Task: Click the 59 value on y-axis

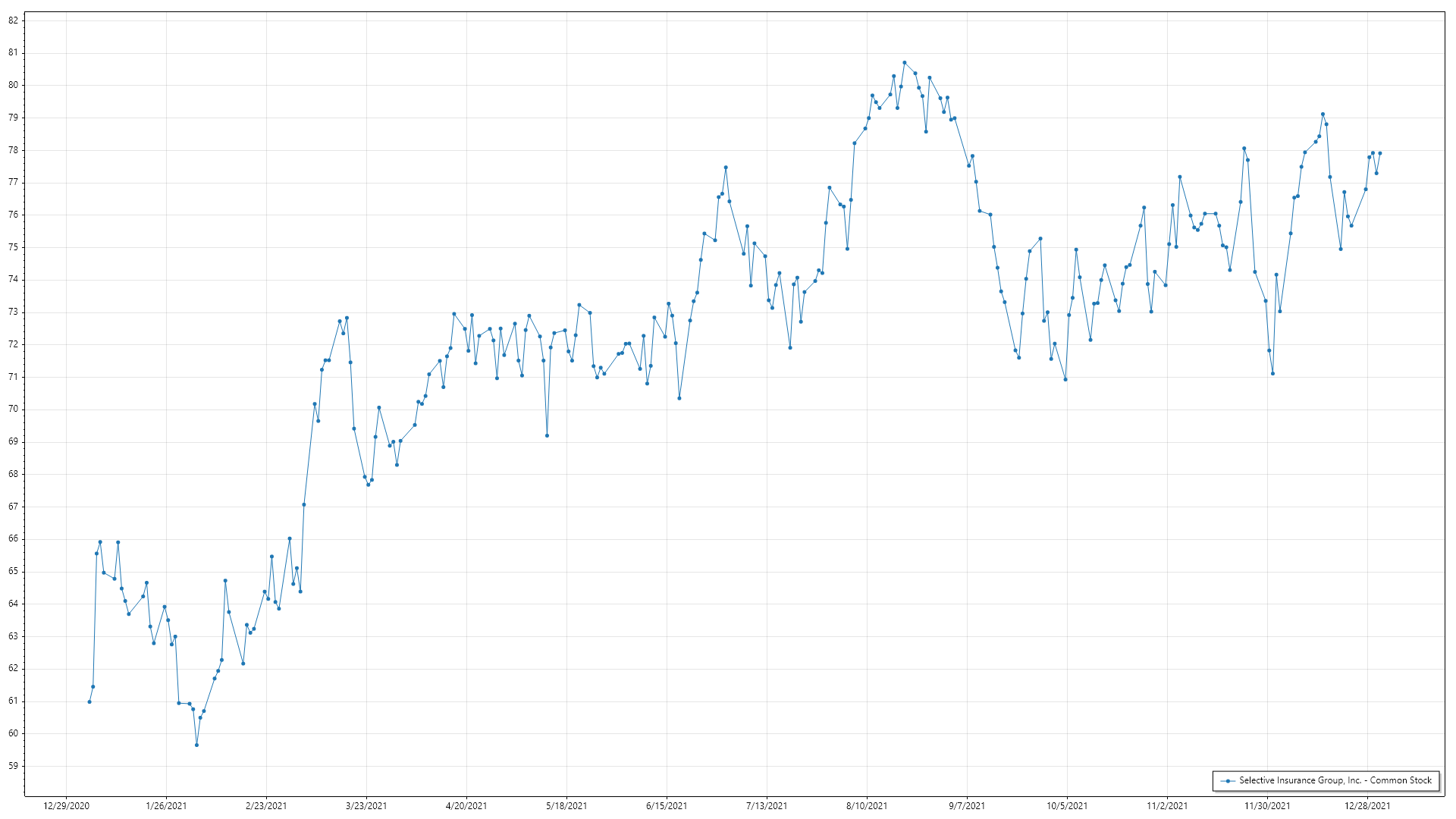Action: tap(13, 766)
